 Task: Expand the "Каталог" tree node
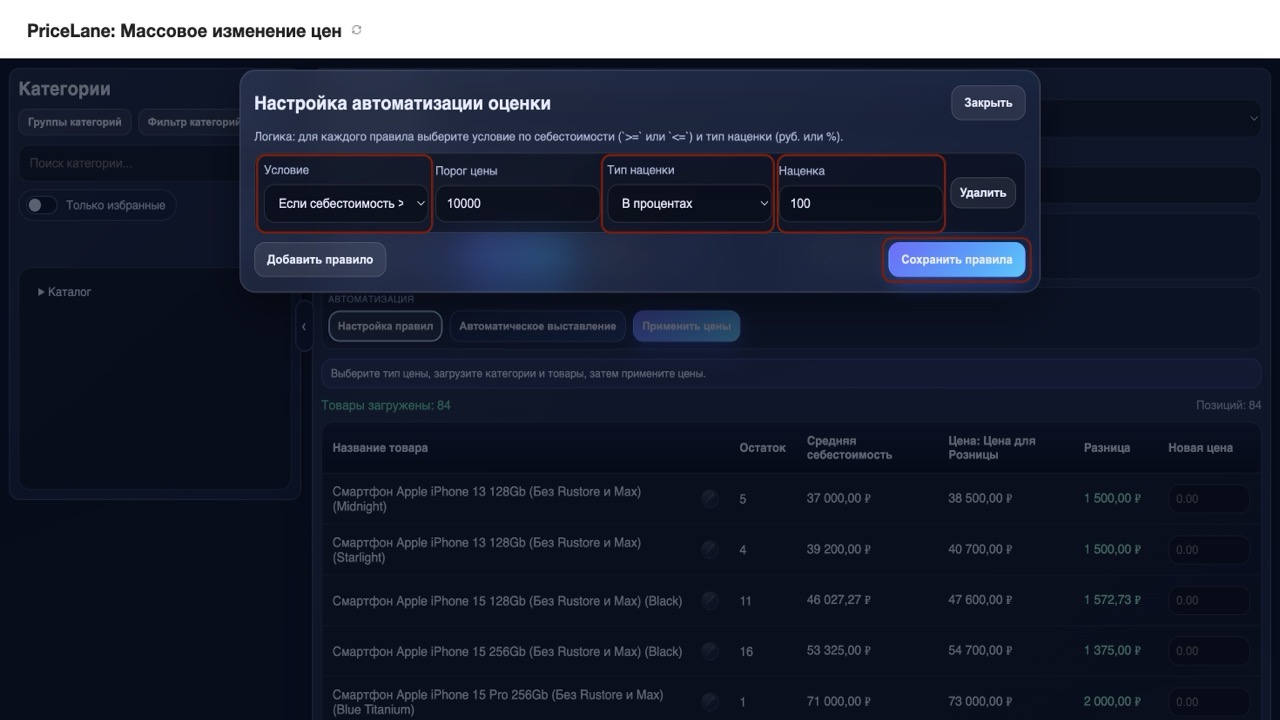tap(41, 292)
